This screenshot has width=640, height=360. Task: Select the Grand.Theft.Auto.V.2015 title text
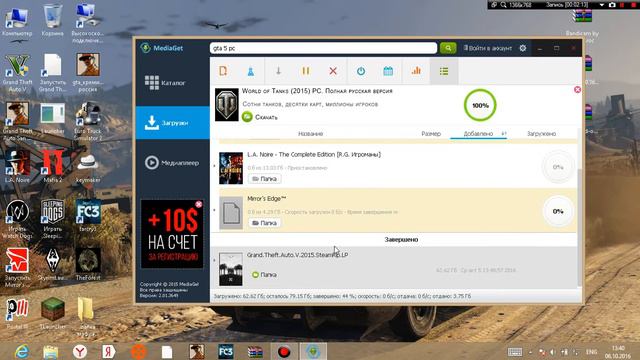(298, 255)
